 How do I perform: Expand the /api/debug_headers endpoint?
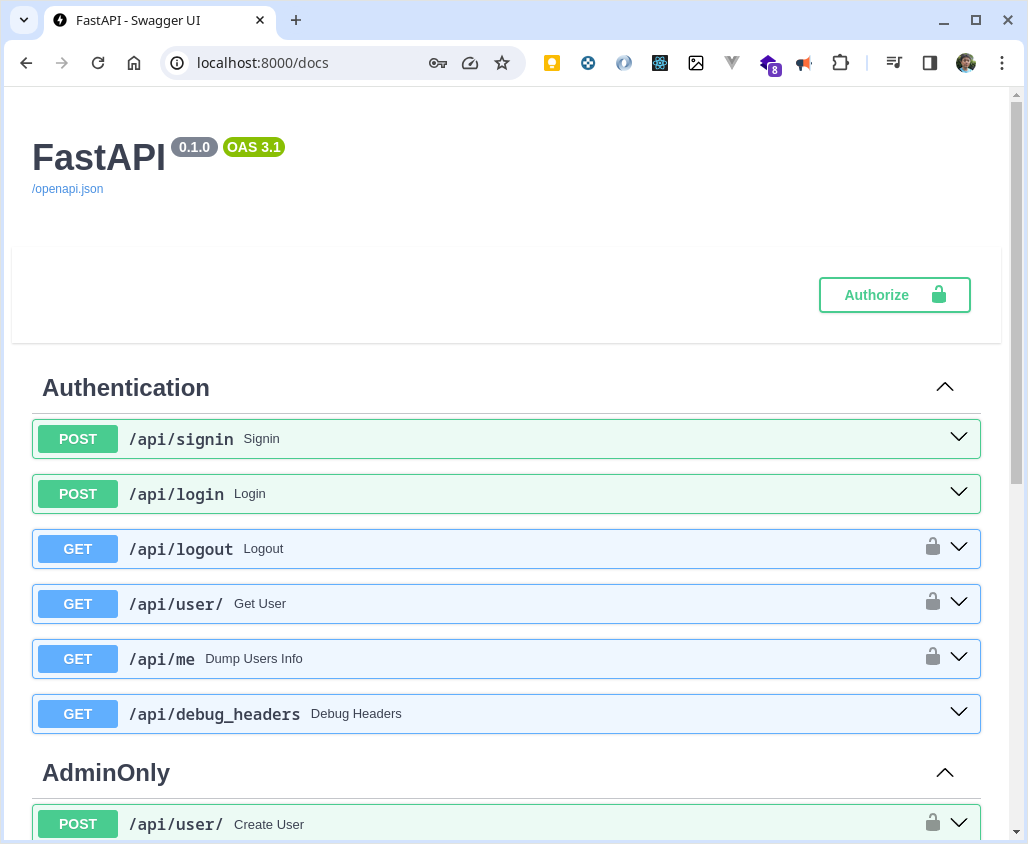point(959,712)
